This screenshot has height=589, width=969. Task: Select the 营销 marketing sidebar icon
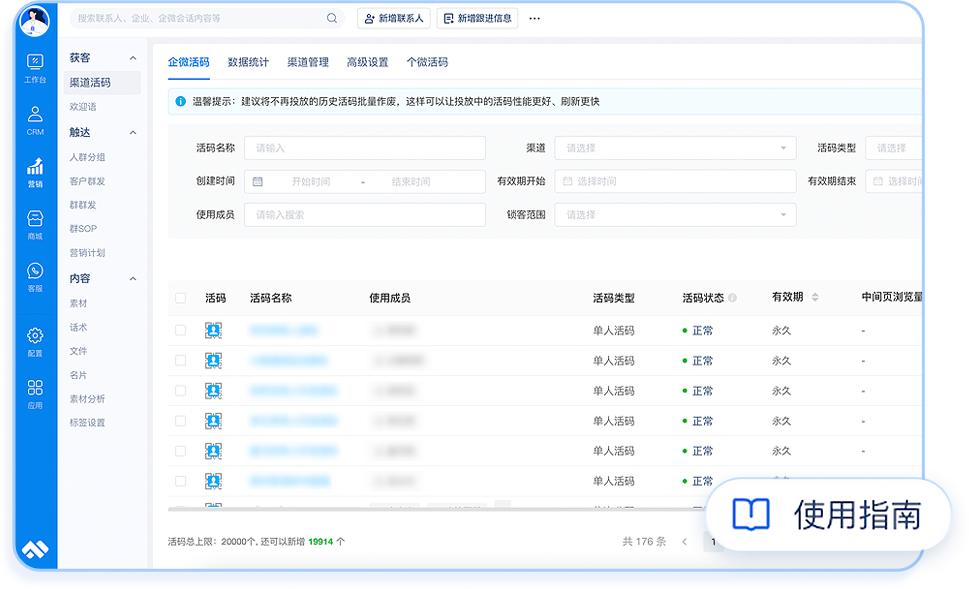(35, 172)
